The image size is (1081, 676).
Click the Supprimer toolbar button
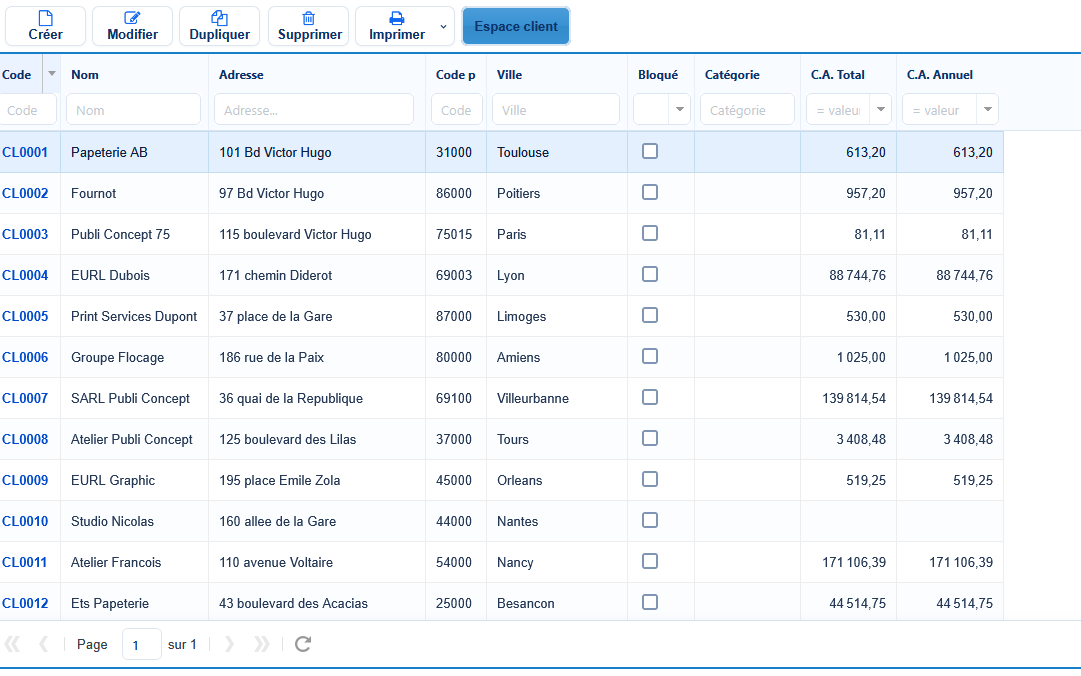tap(309, 26)
